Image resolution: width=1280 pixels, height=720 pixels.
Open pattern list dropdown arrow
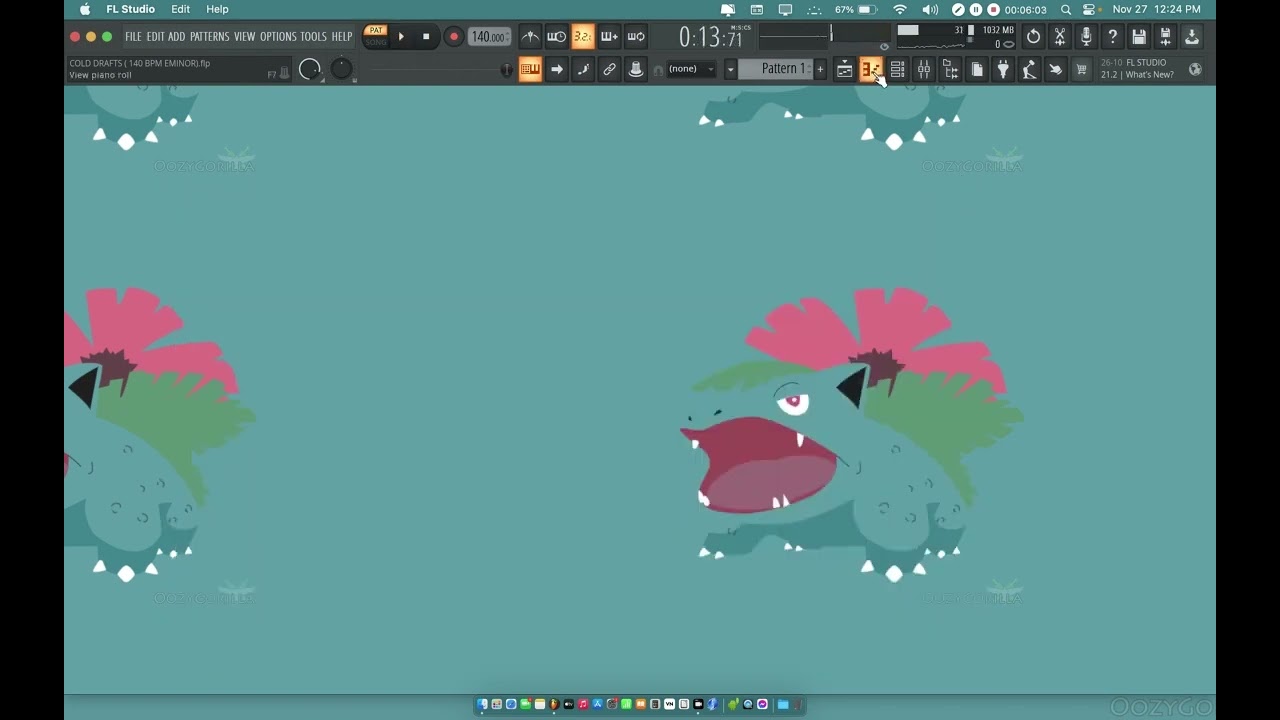coord(731,69)
